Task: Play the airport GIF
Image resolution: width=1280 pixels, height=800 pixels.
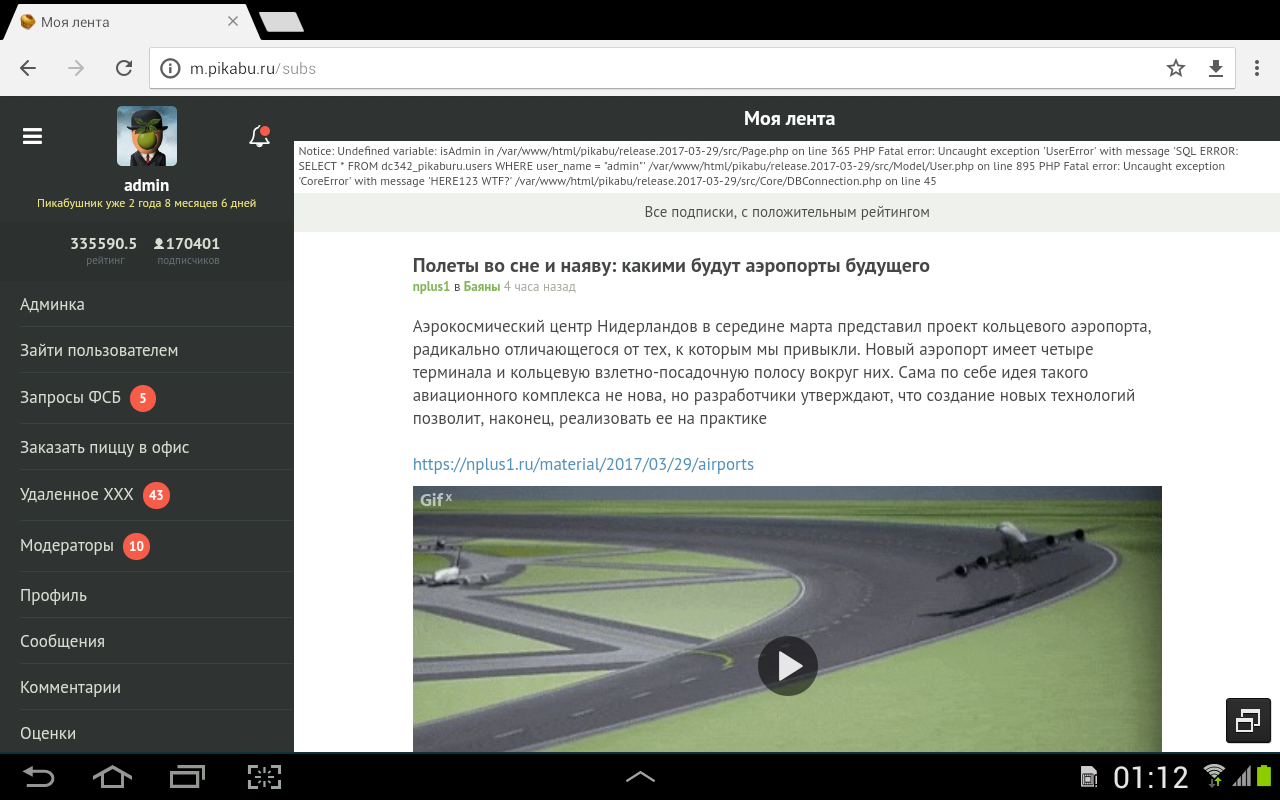Action: point(787,666)
